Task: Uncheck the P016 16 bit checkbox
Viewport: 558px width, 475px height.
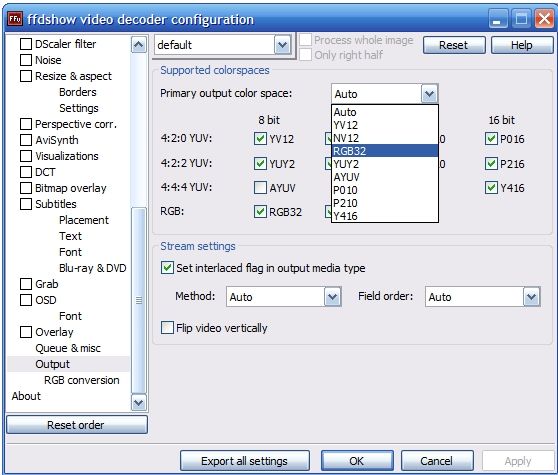Action: pos(491,138)
